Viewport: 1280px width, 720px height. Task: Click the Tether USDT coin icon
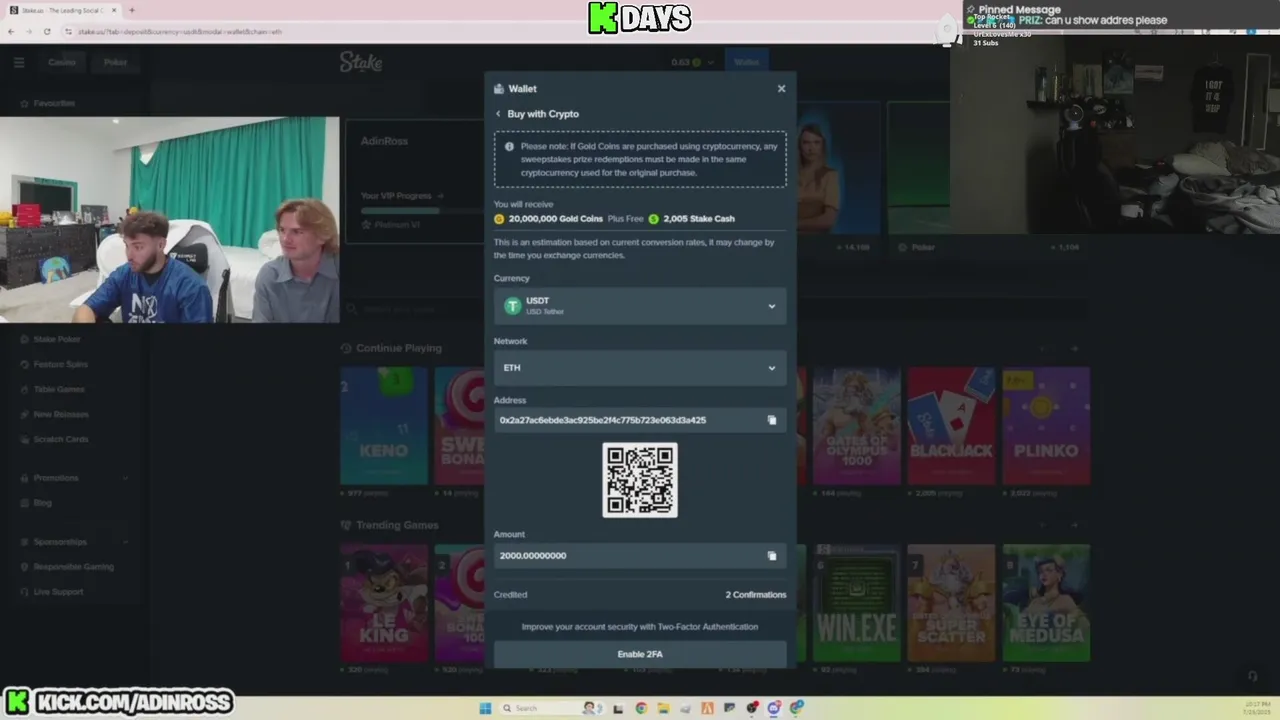tap(513, 306)
